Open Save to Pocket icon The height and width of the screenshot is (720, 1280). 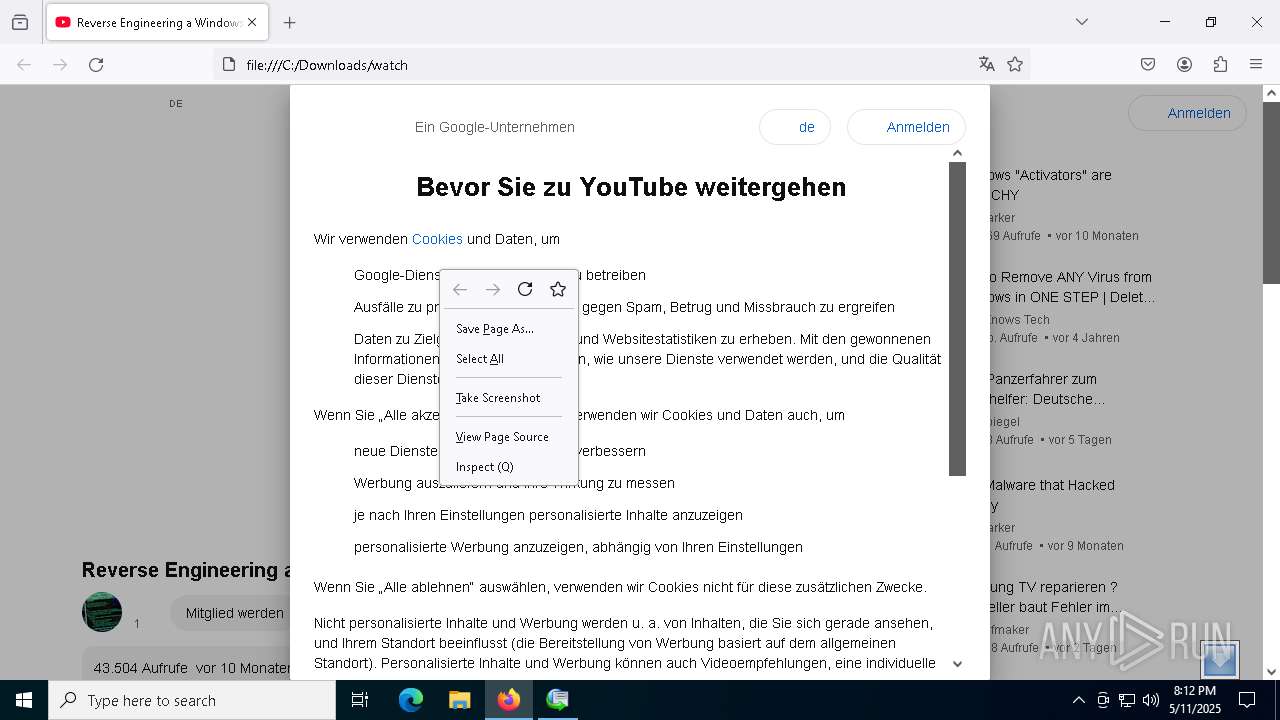(1148, 65)
